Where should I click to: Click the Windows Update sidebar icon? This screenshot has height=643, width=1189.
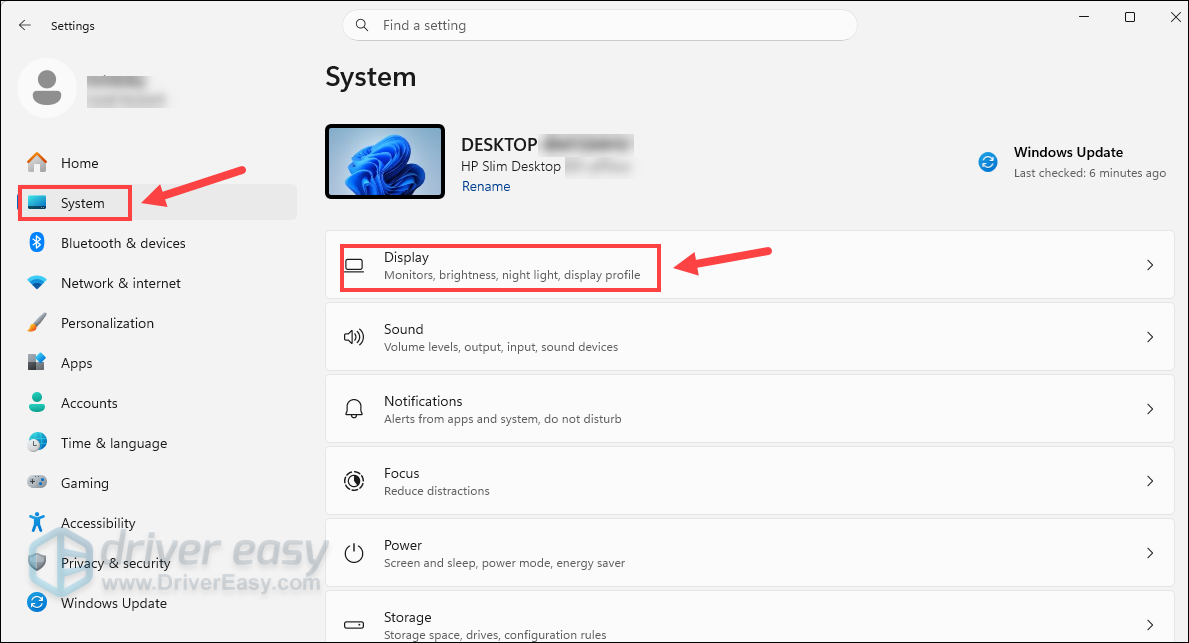coord(36,603)
